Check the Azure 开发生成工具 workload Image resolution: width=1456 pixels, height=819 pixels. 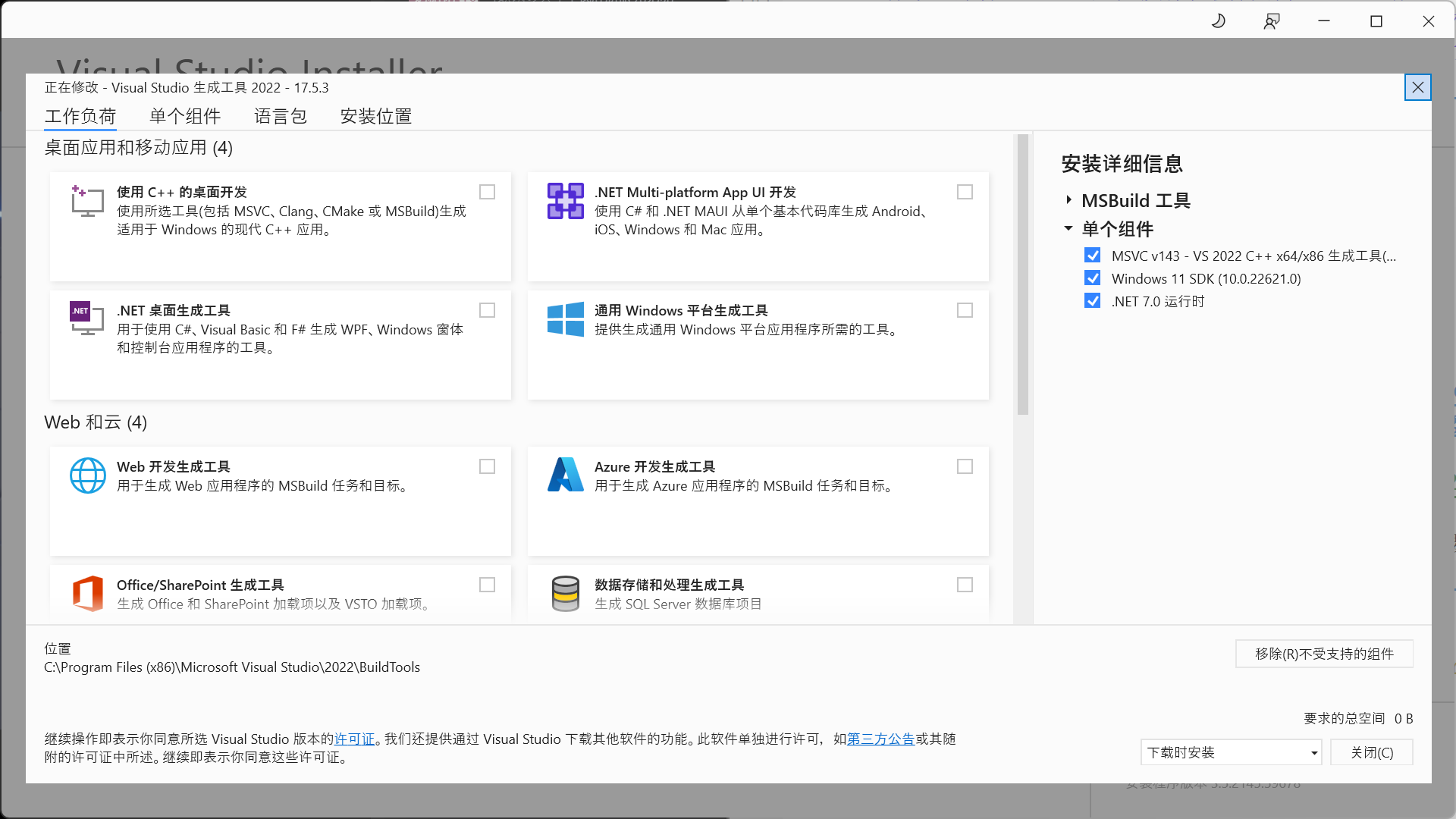coord(965,467)
